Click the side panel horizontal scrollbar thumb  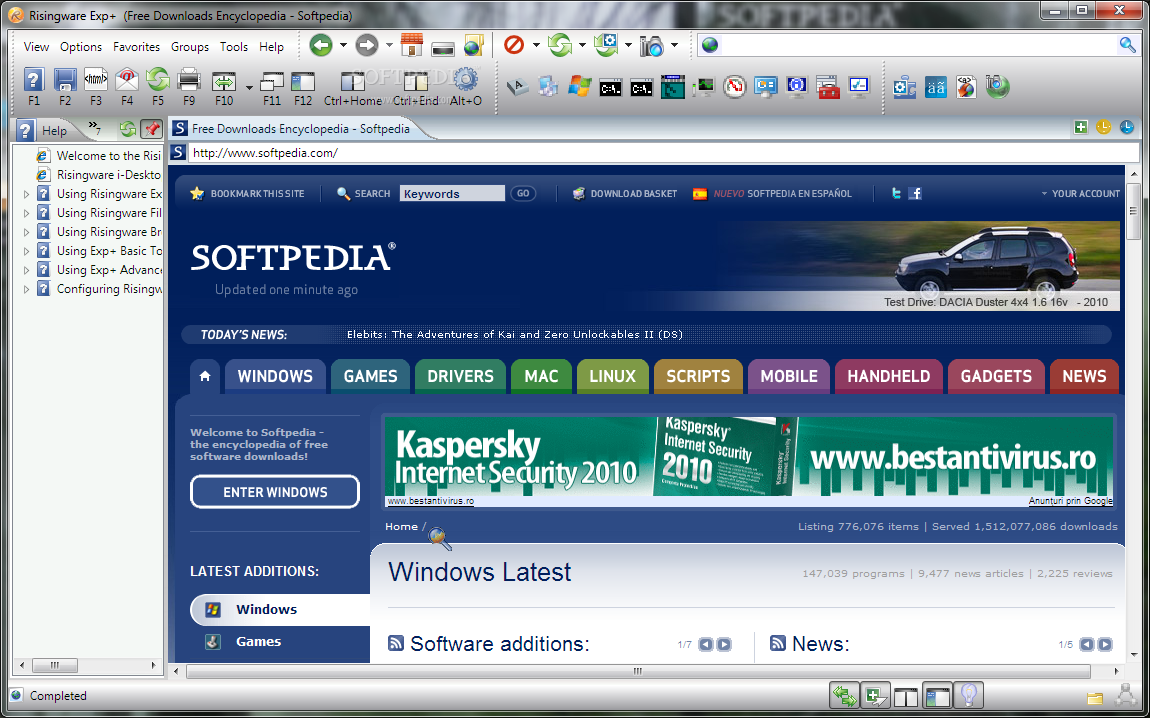pos(54,665)
